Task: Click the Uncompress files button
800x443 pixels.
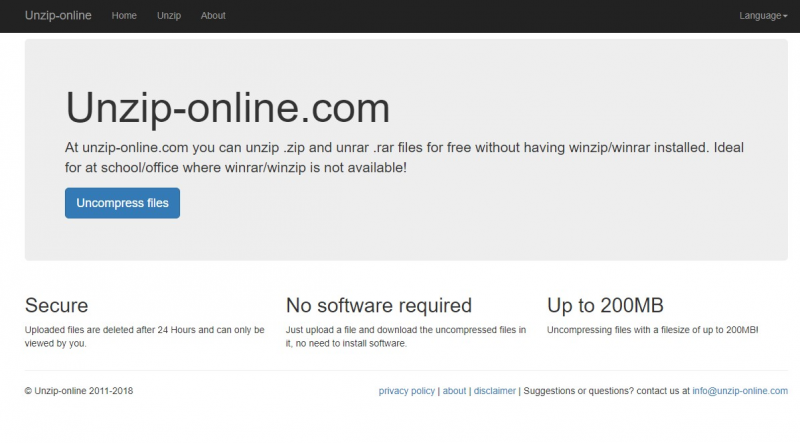Action: point(122,203)
